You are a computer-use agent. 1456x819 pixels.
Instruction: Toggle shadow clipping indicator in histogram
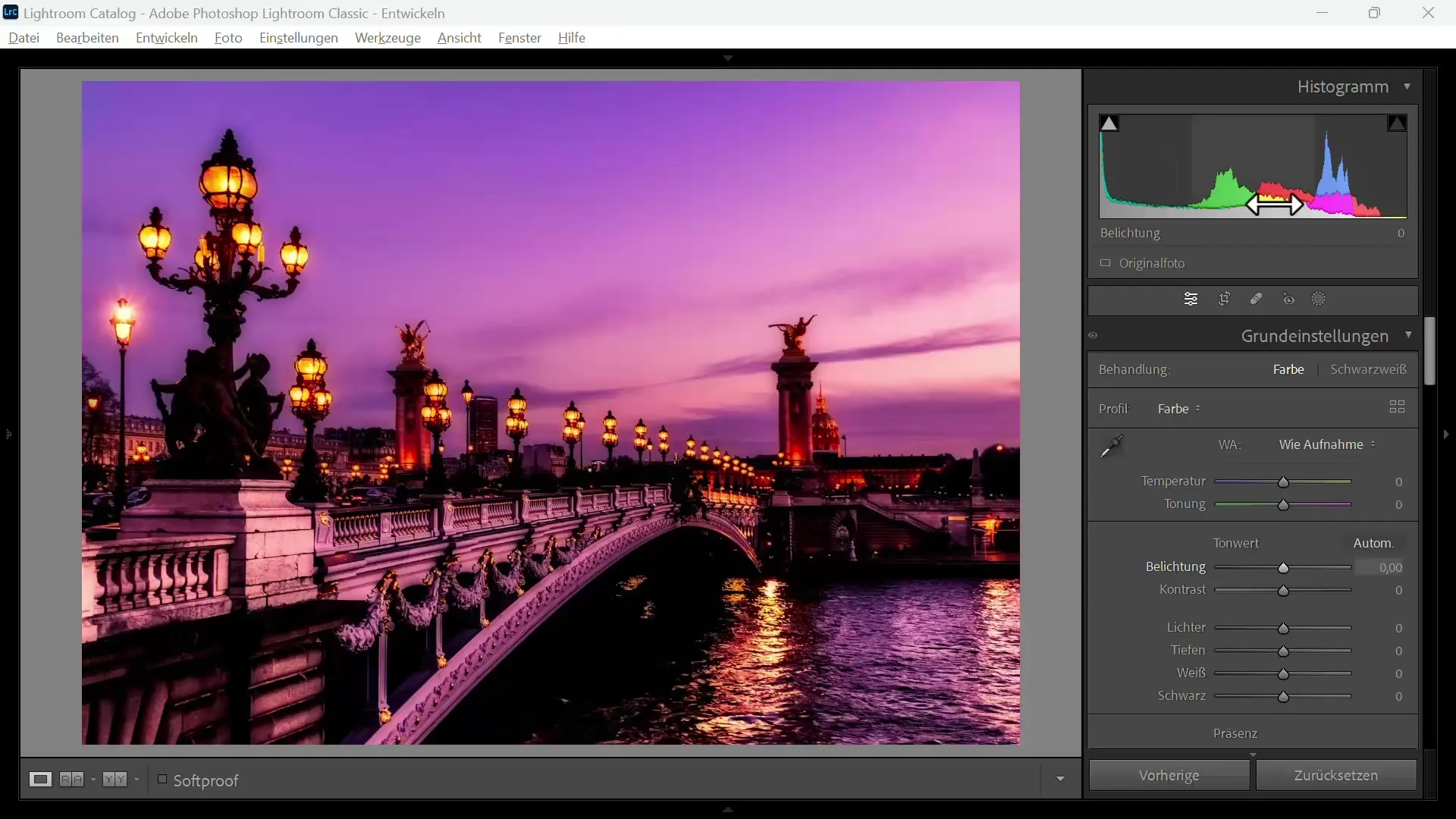[x=1109, y=124]
